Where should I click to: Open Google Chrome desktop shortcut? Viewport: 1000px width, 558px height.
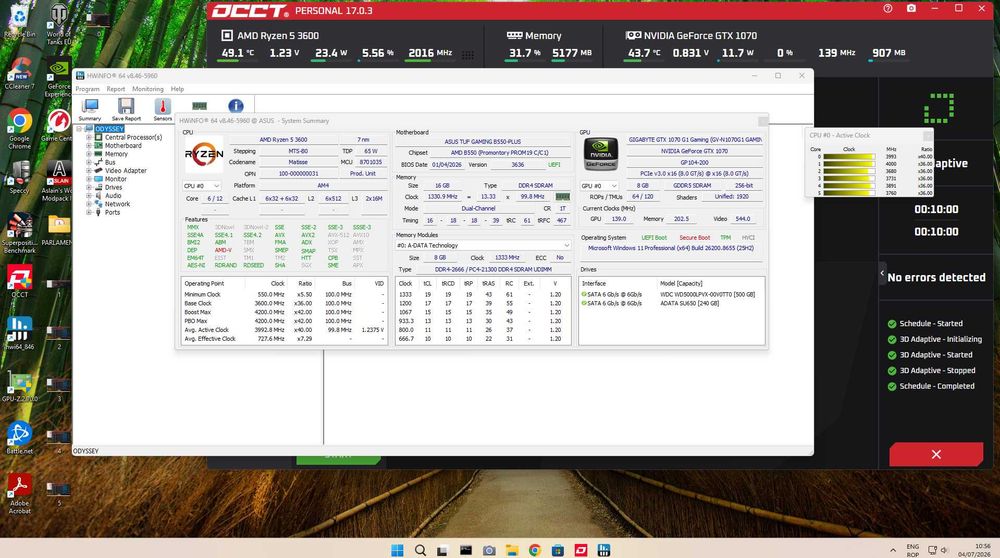(20, 128)
